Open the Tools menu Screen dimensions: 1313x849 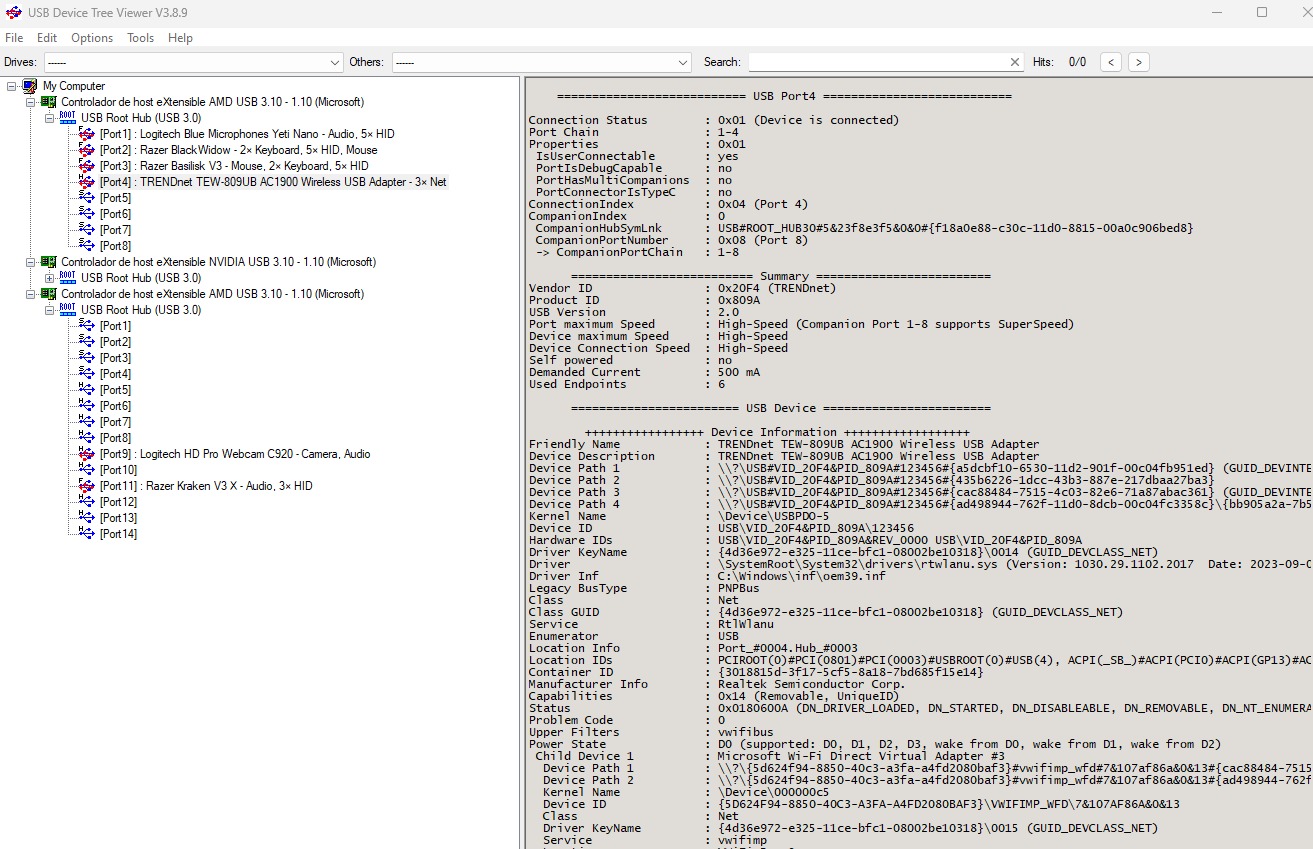coord(140,38)
